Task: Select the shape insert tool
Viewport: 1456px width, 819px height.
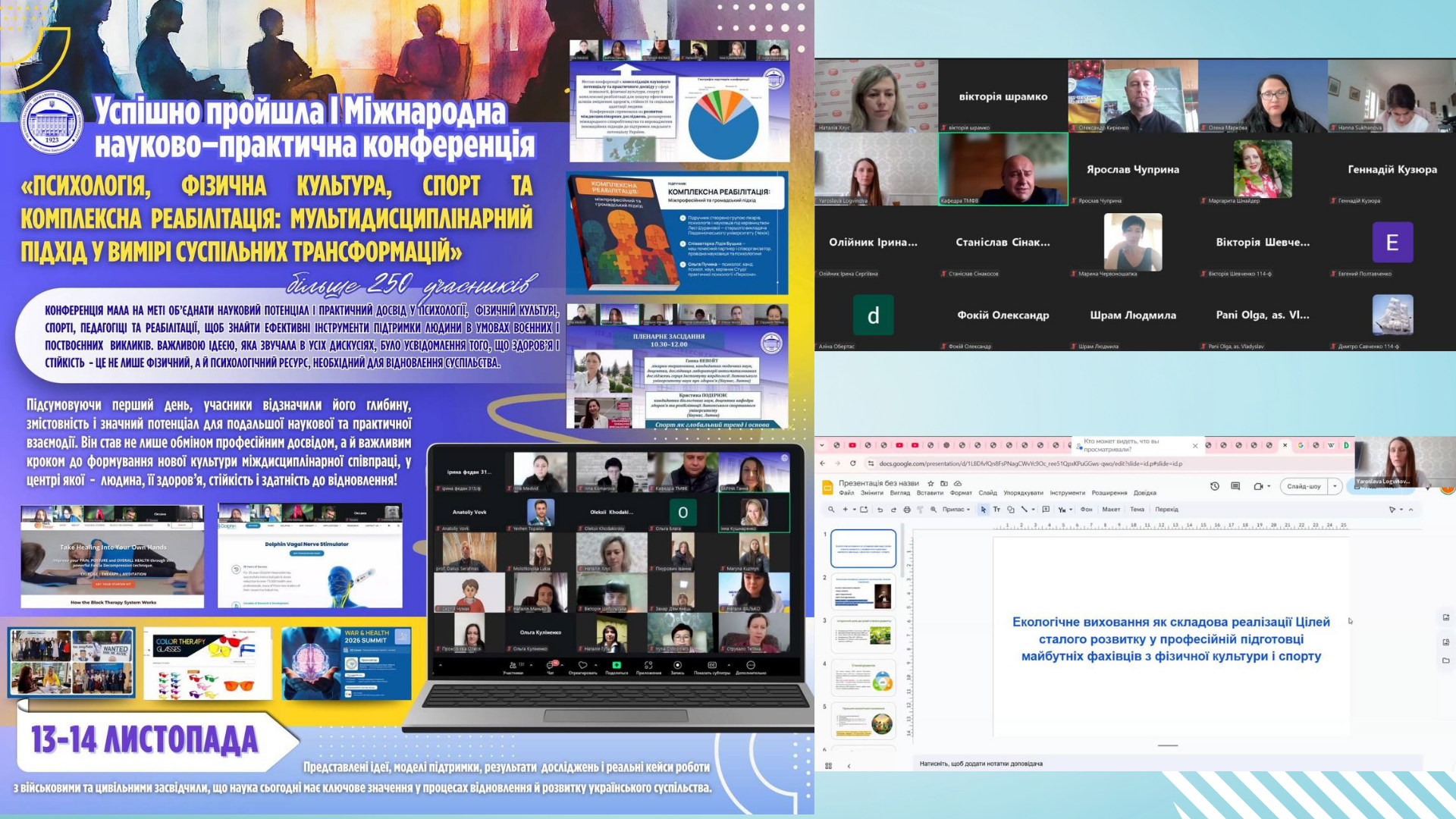Action: [1010, 510]
